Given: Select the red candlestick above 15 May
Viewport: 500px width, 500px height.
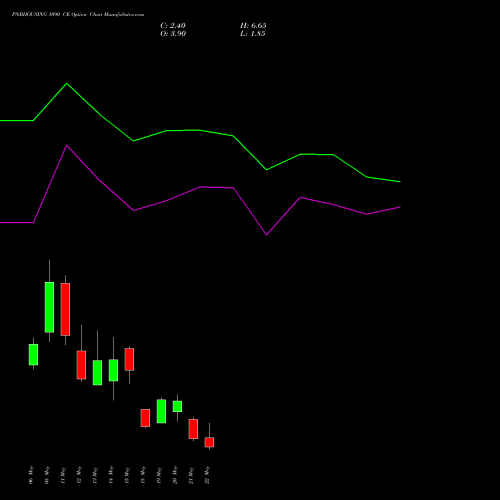Looking at the screenshot, I should (x=129, y=359).
